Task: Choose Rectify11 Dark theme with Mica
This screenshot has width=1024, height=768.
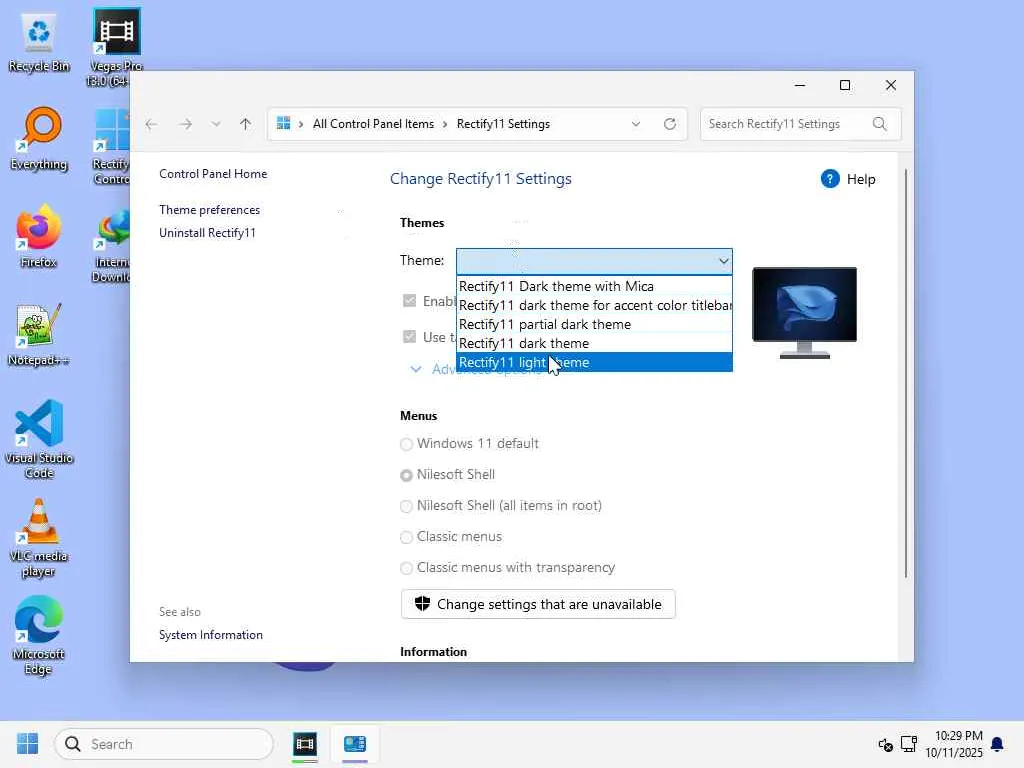Action: coord(594,286)
